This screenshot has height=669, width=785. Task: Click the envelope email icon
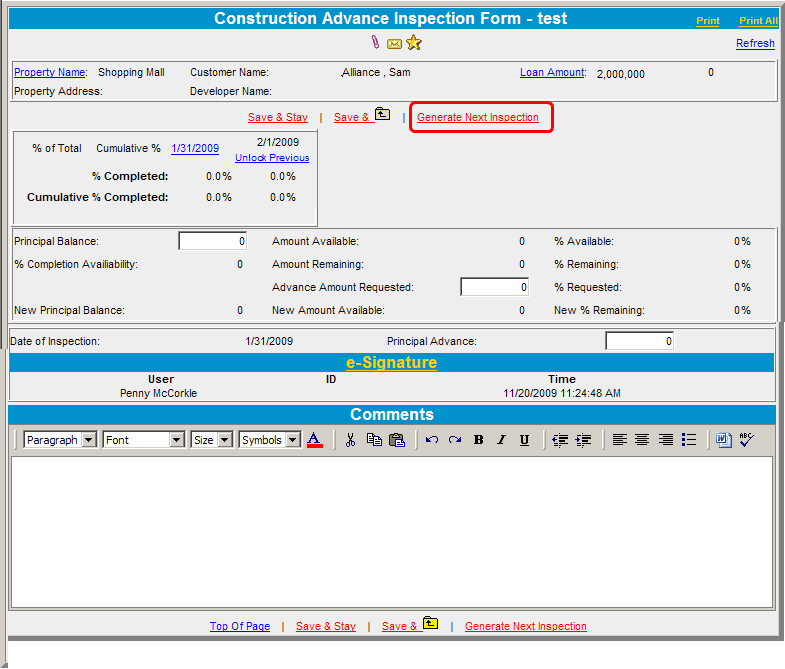[x=395, y=44]
